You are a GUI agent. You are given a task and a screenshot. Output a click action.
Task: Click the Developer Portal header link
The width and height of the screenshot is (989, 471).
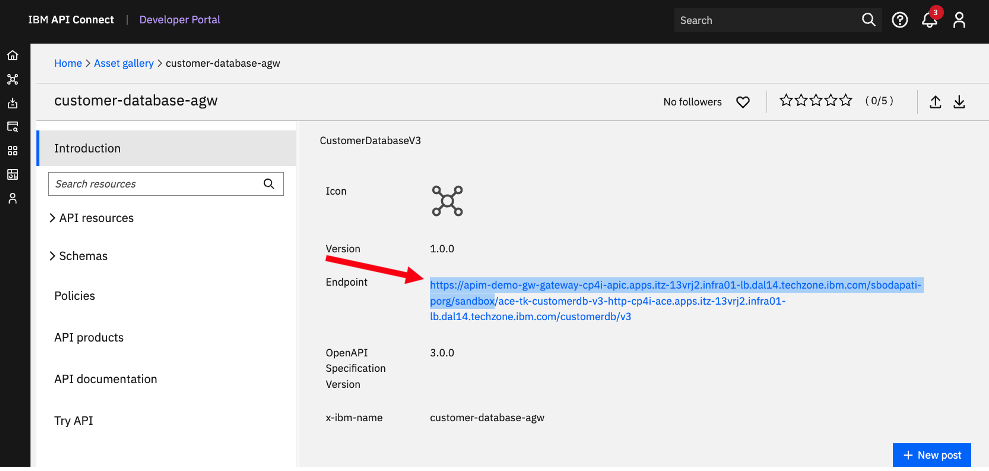point(180,20)
